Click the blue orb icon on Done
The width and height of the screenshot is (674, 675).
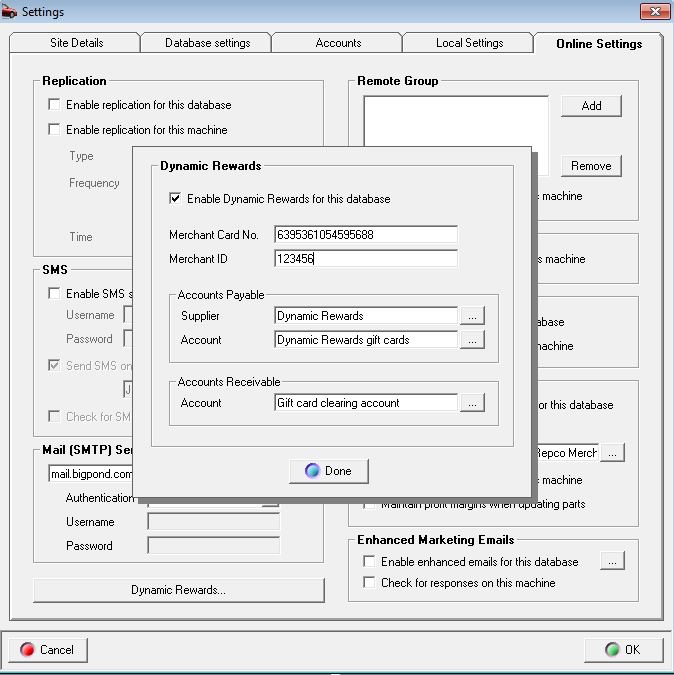coord(312,471)
